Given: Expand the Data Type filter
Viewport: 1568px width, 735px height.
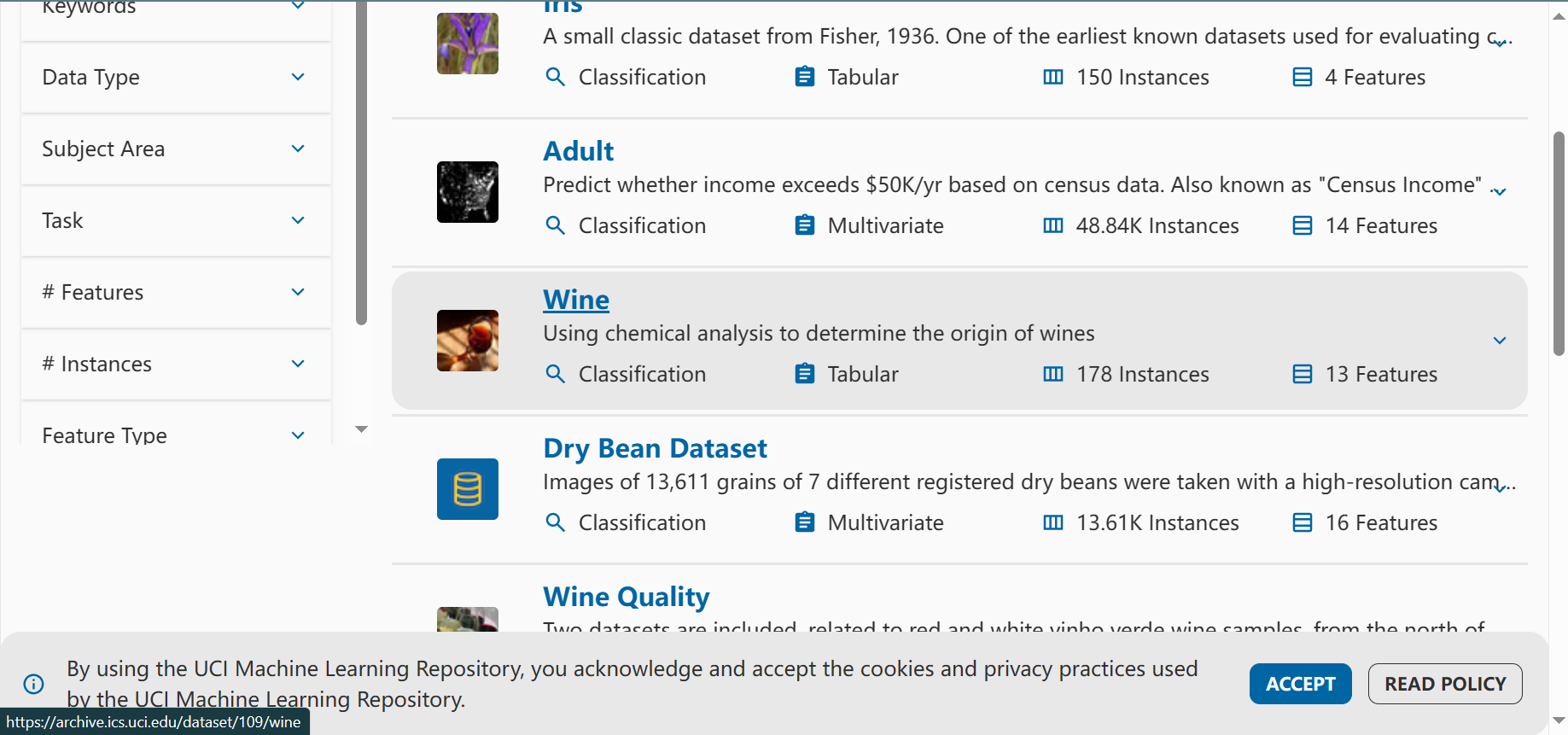Looking at the screenshot, I should coord(176,77).
